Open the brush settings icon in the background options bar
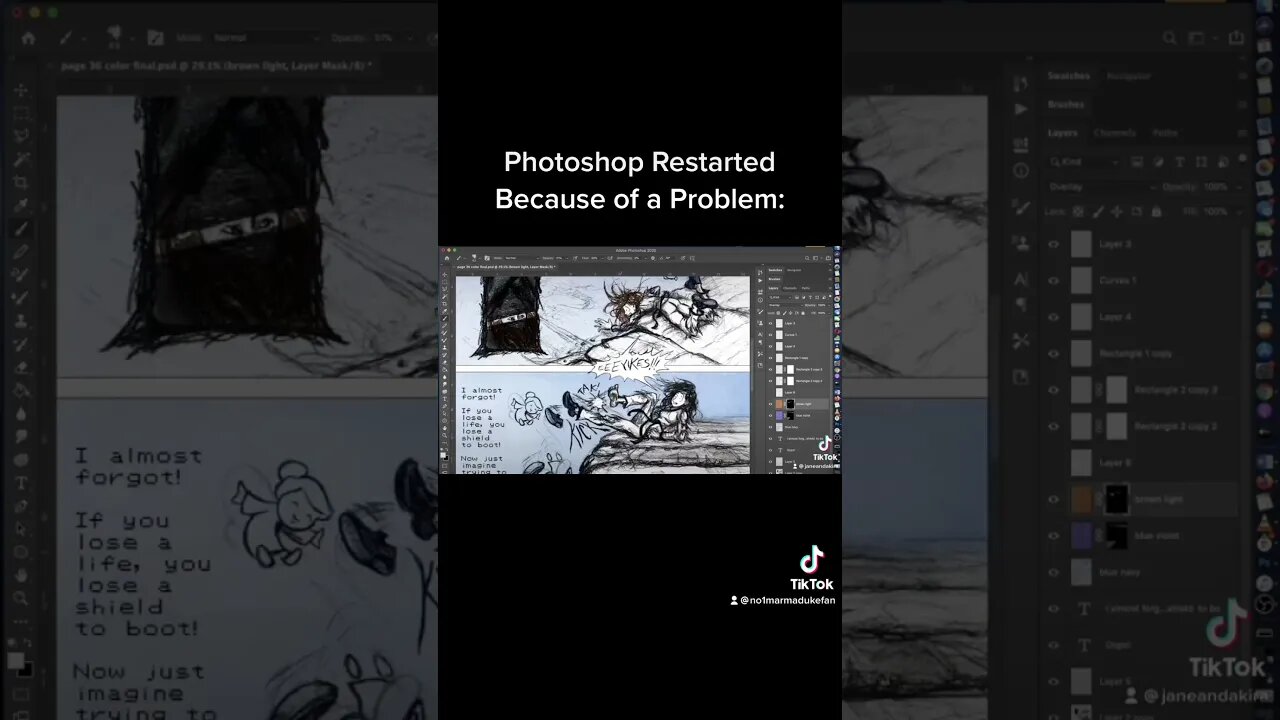Viewport: 1280px width, 720px height. (155, 38)
